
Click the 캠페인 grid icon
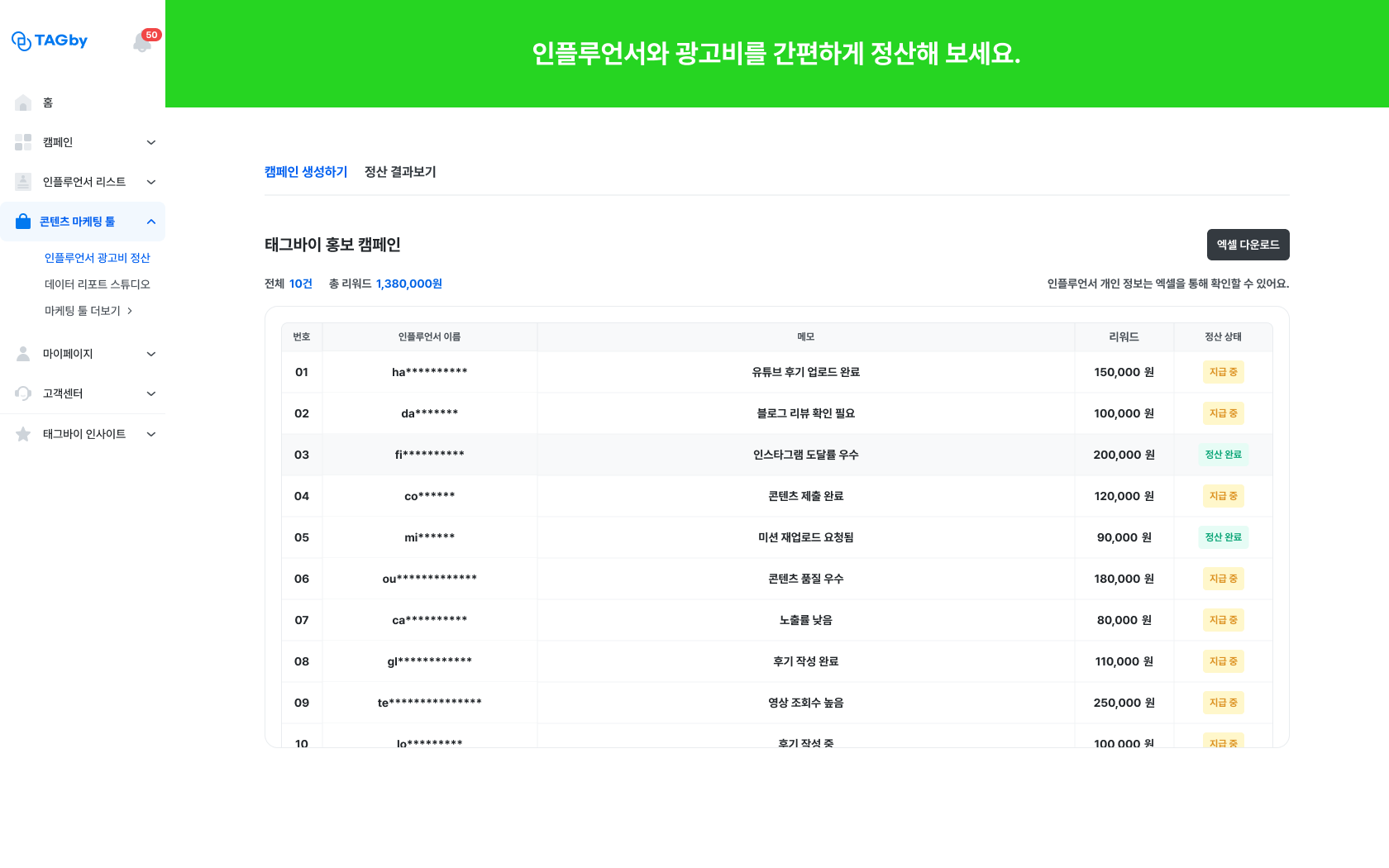[x=23, y=142]
